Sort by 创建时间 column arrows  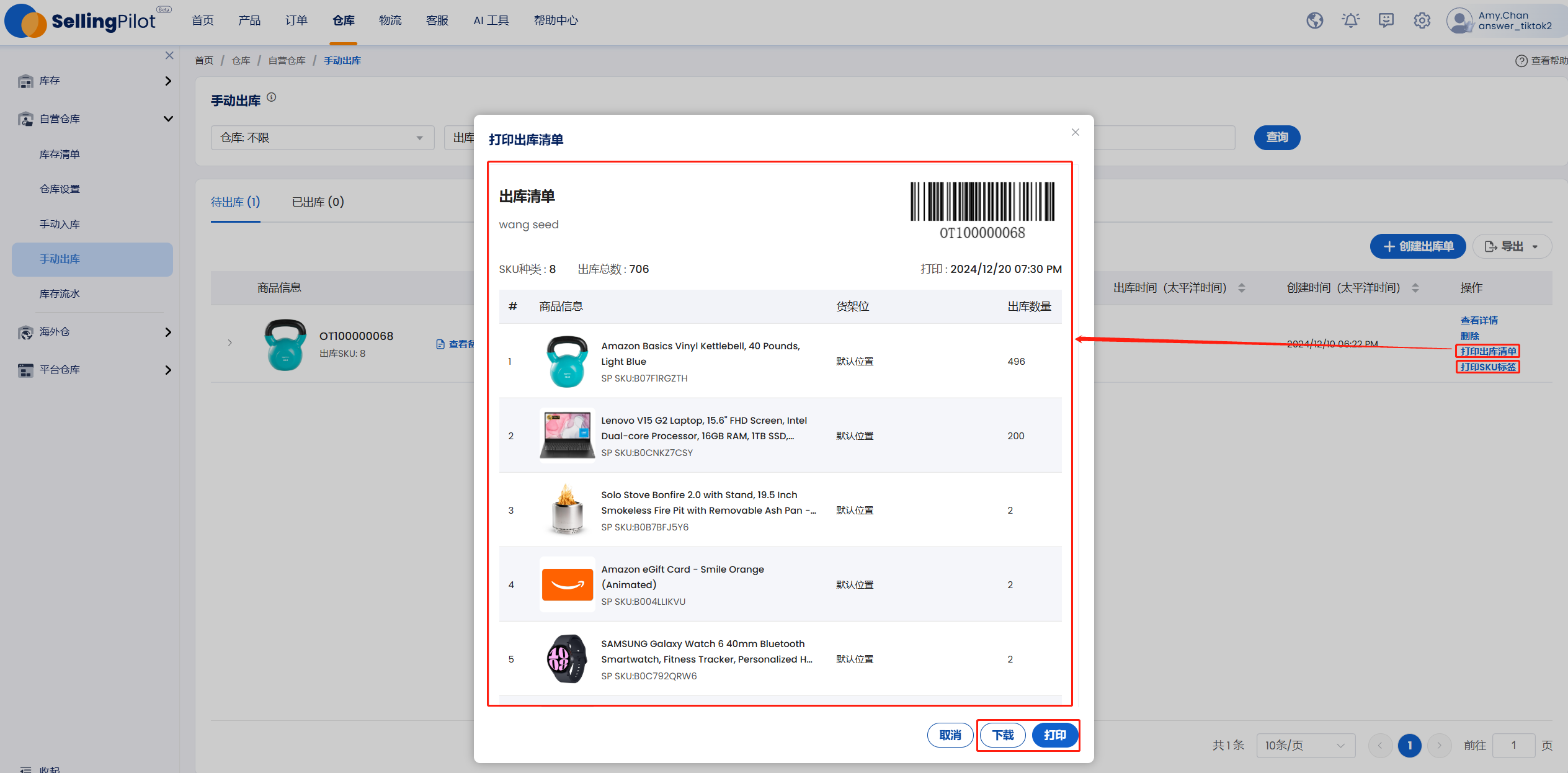tap(1415, 288)
